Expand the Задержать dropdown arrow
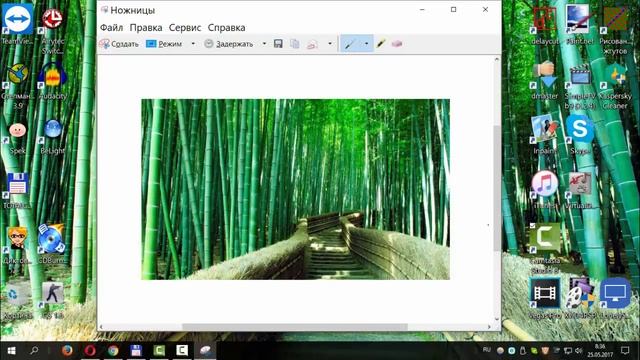The image size is (640, 360). click(x=264, y=44)
